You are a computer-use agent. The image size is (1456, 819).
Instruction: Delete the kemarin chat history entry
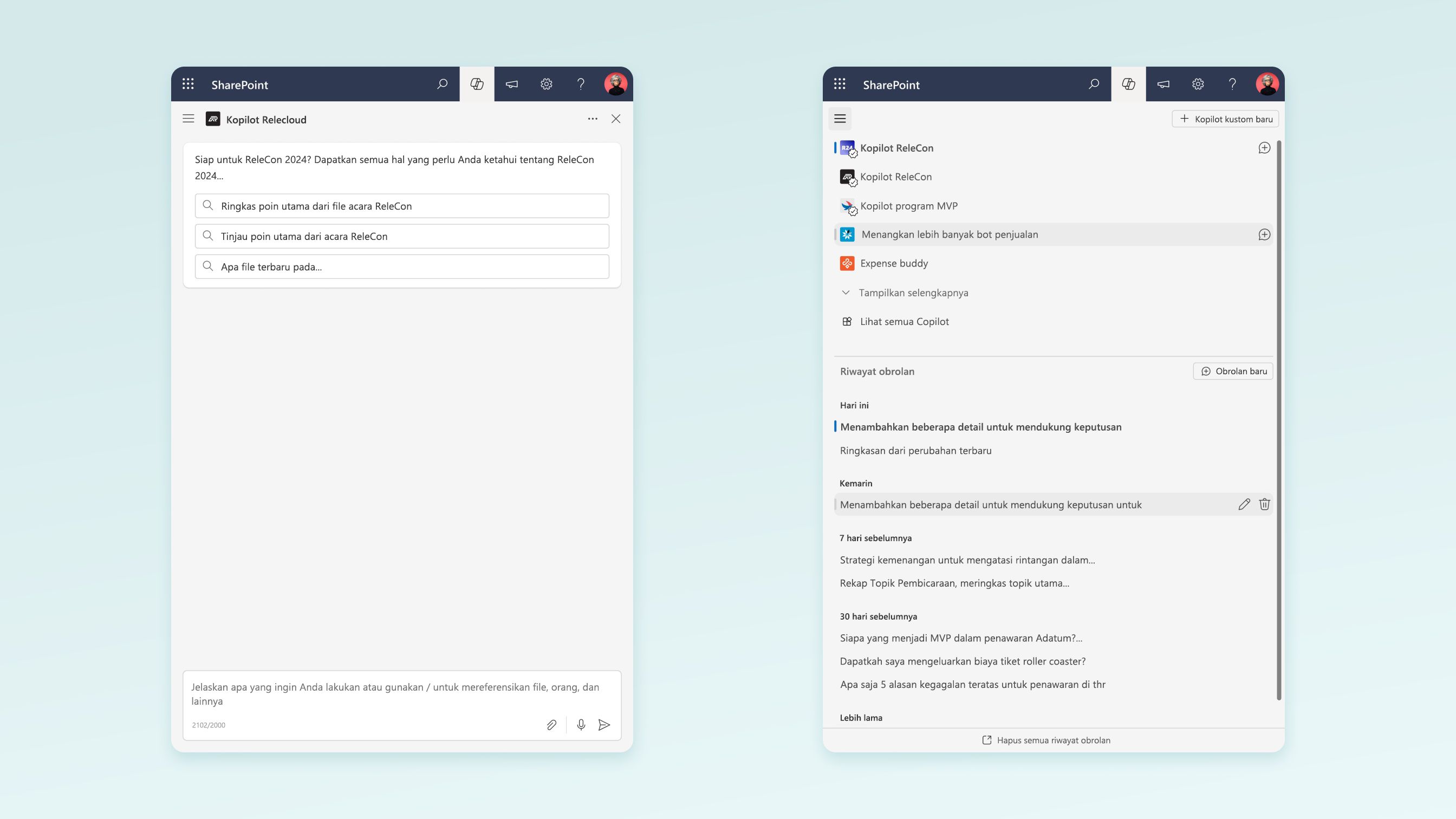pyautogui.click(x=1264, y=504)
